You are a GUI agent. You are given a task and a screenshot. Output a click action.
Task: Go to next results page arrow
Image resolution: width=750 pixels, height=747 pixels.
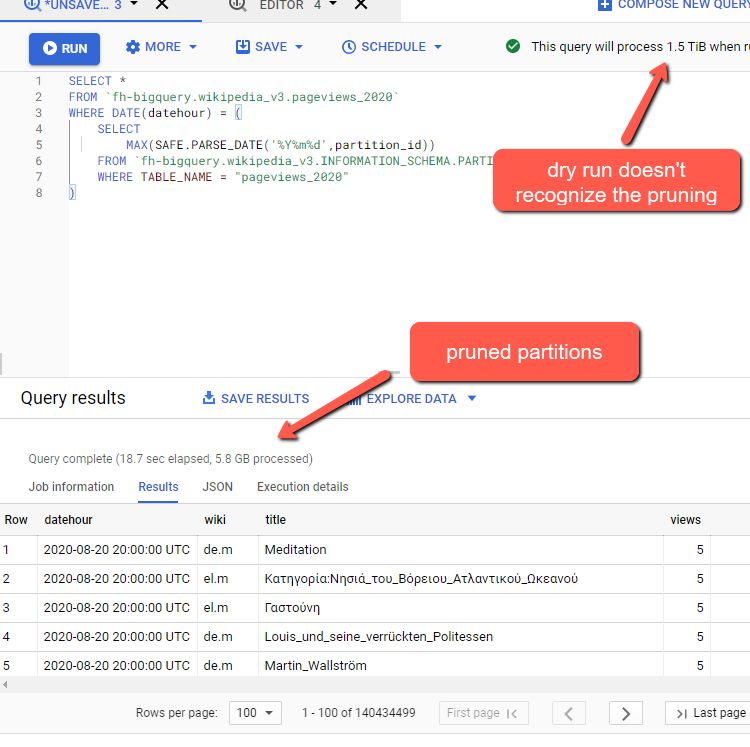[626, 713]
